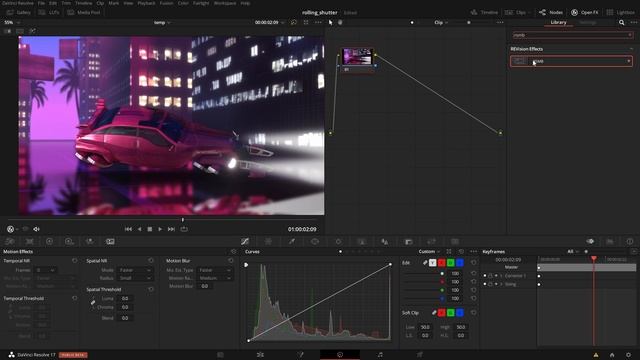Open the viewer zoom percentage dropdown
Viewport: 640px width, 360px height.
pos(11,22)
